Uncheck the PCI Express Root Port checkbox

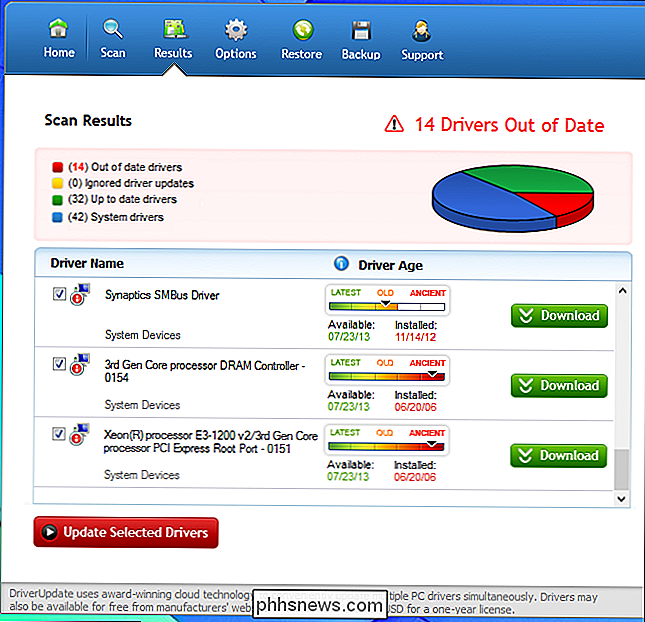click(59, 434)
